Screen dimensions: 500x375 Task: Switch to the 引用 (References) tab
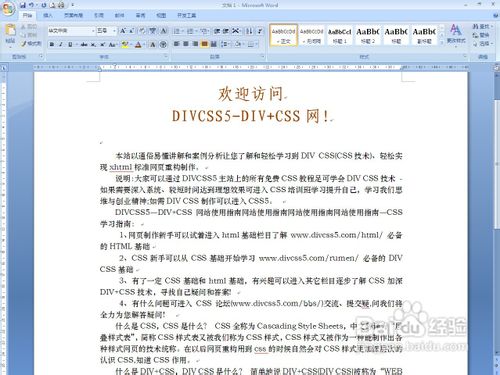click(99, 15)
